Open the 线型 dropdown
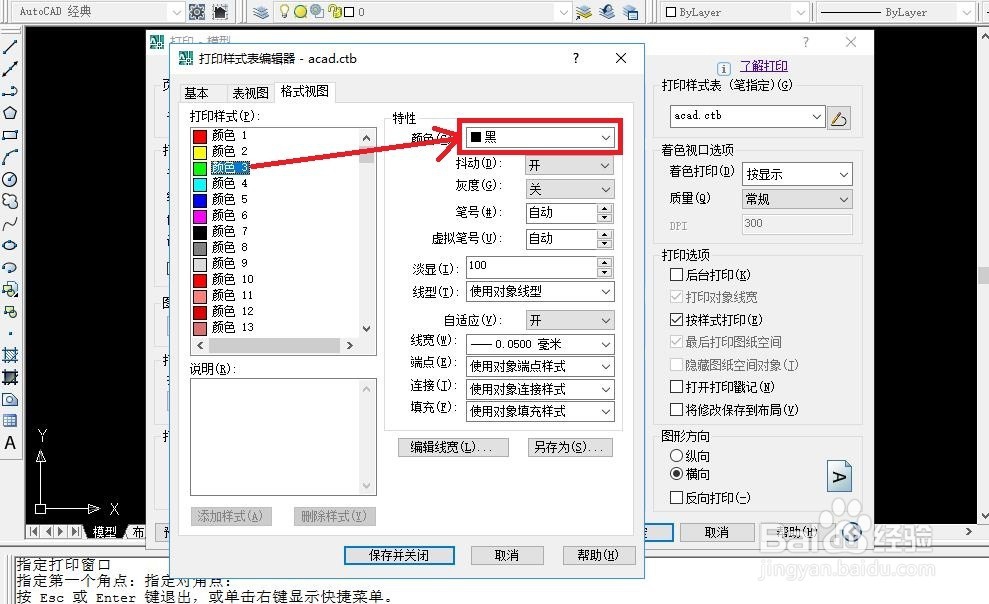Image resolution: width=989 pixels, height=604 pixels. [540, 291]
